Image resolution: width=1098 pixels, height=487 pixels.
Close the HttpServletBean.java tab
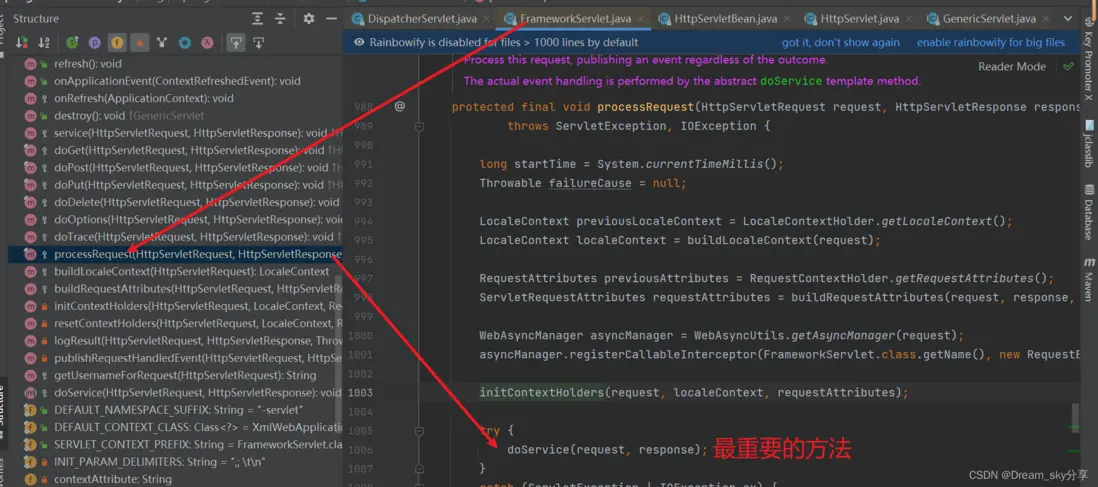click(x=788, y=20)
